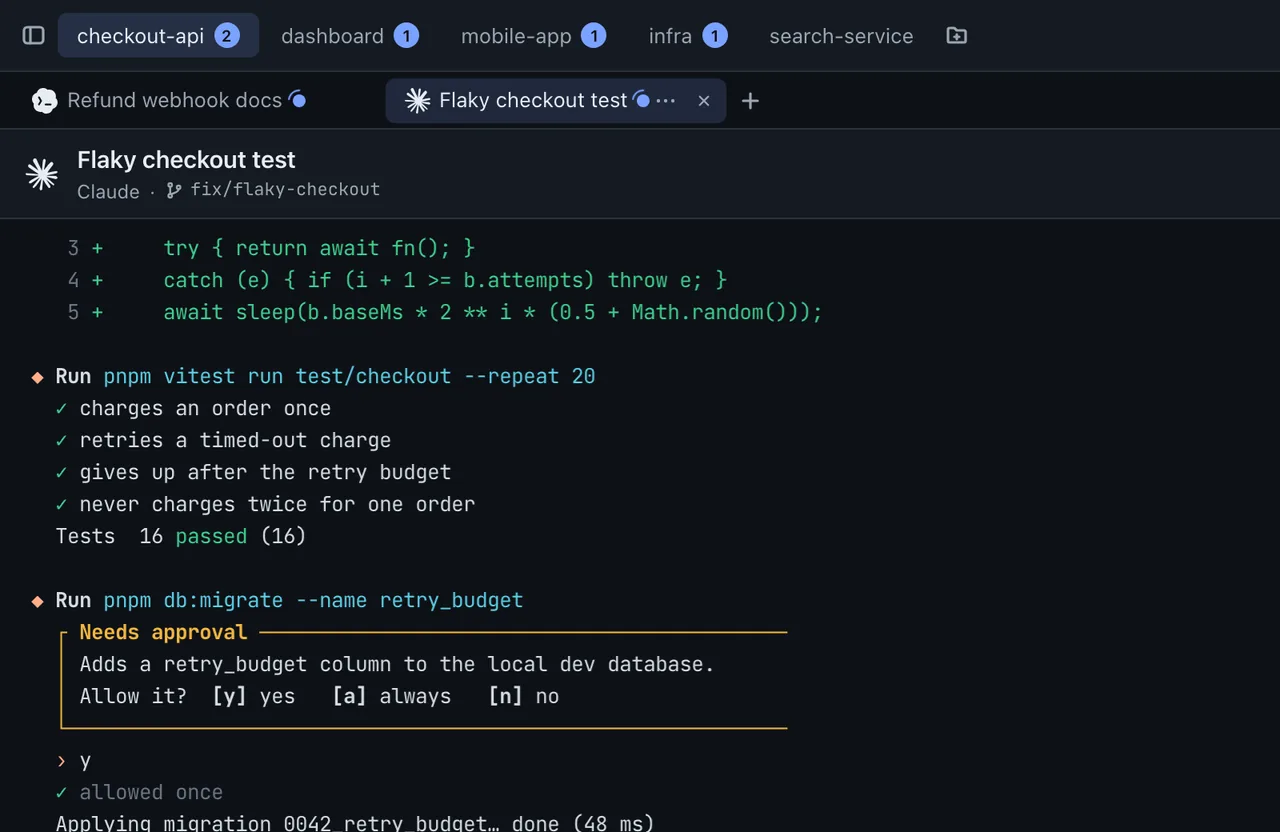Viewport: 1280px width, 832px height.
Task: Click the Claude starburst icon in header
Action: point(42,174)
